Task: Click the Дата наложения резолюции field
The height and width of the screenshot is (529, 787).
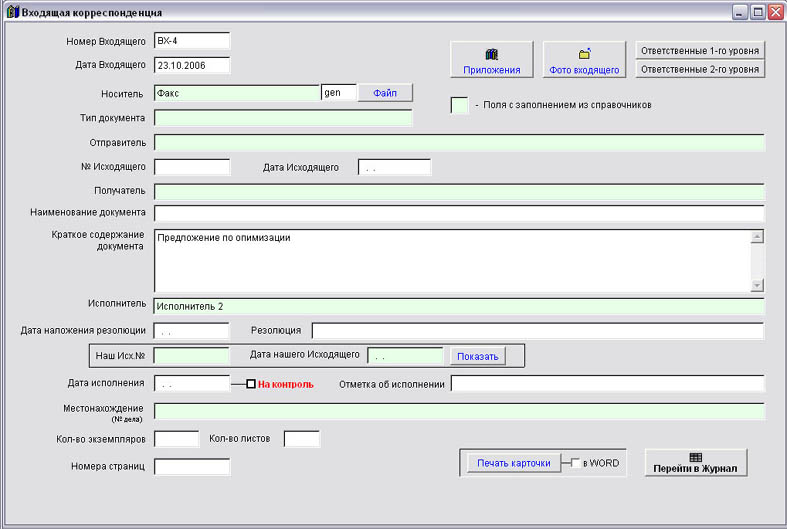Action: click(x=191, y=331)
